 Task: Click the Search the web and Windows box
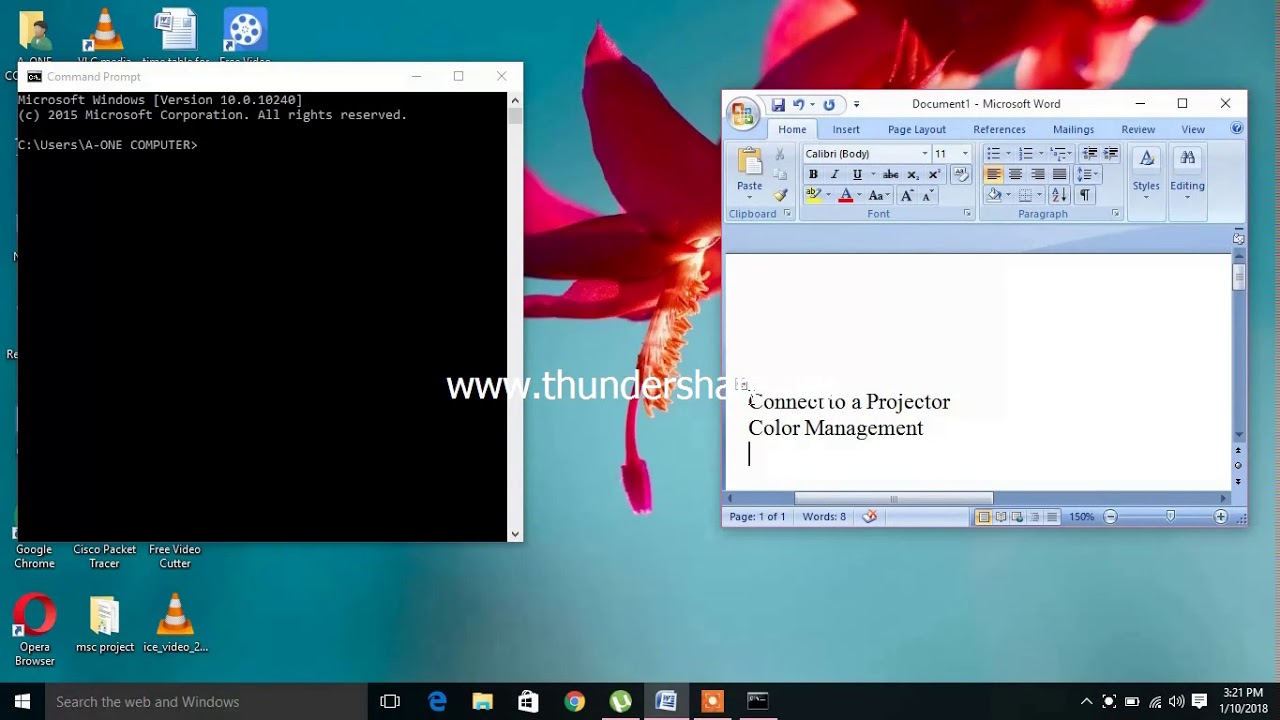207,701
